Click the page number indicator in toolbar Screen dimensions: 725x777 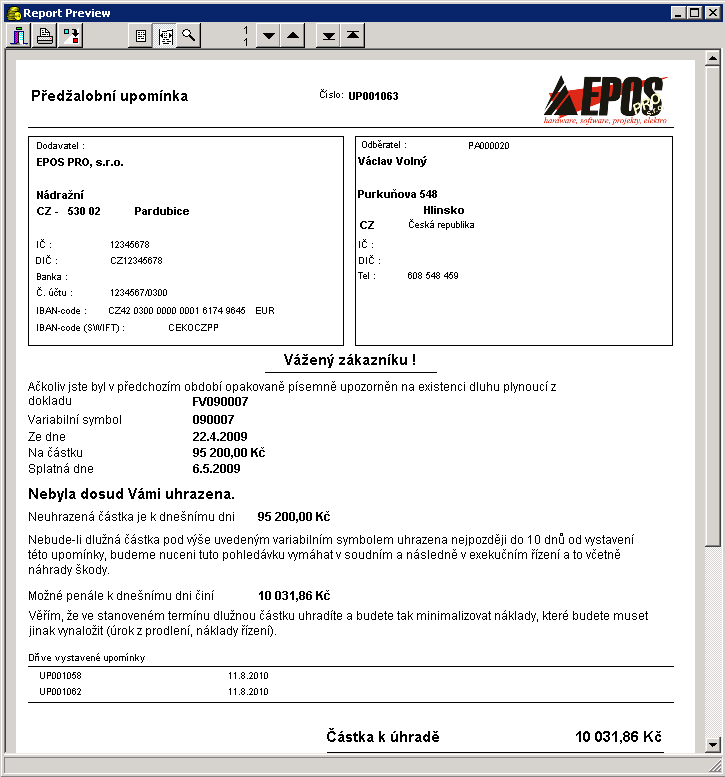tap(244, 37)
